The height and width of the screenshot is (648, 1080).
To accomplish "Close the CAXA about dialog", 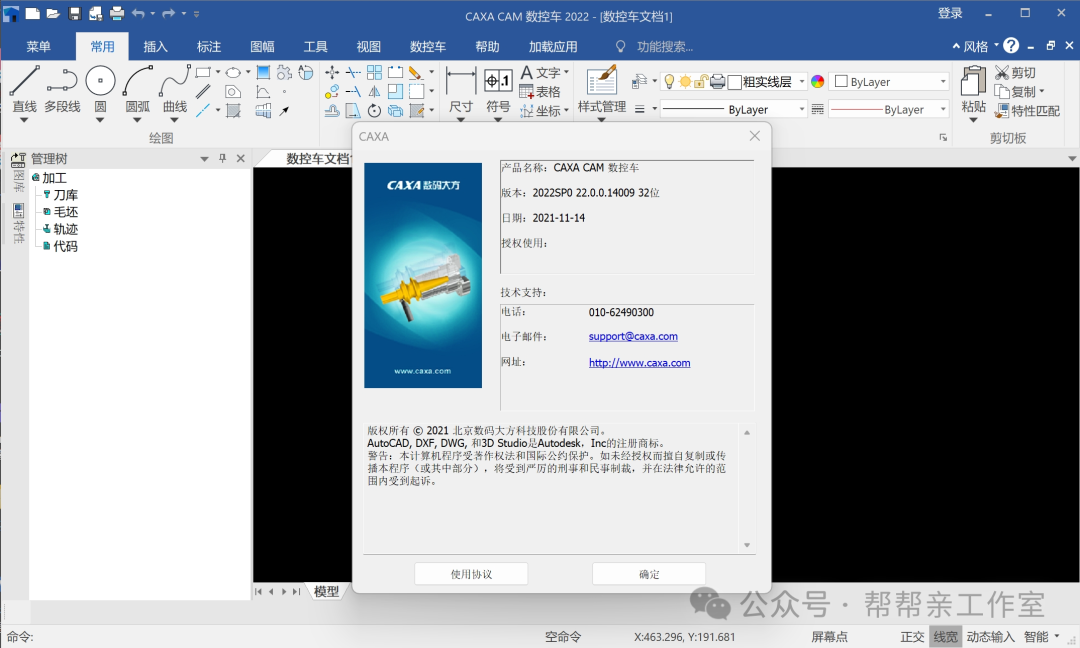I will [755, 136].
